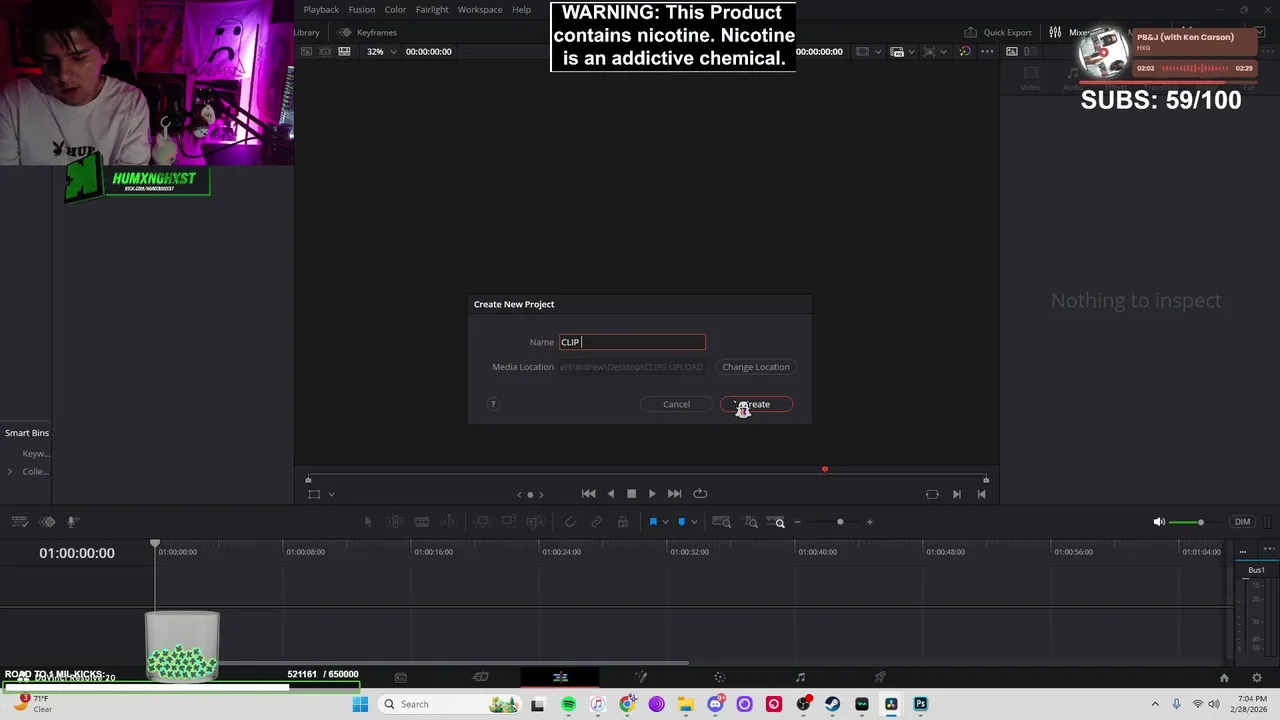
Task: Open the Fusion menu
Action: click(x=362, y=9)
